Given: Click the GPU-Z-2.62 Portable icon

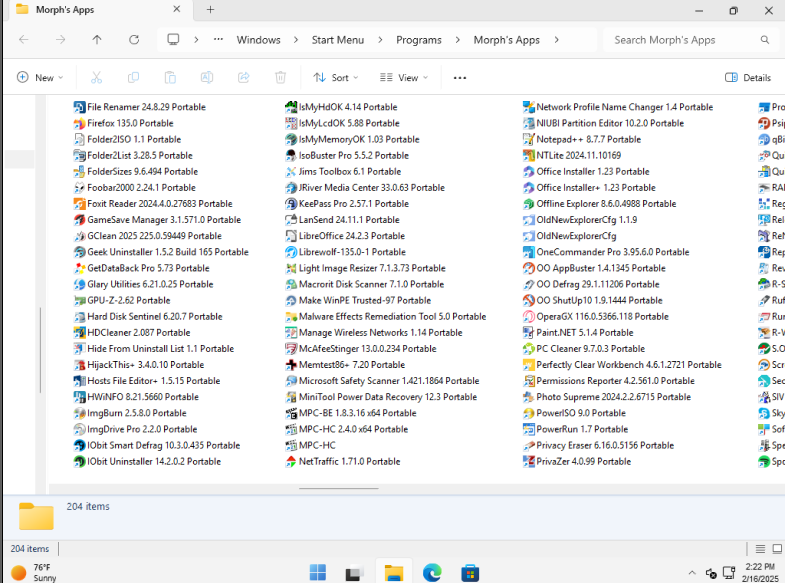Looking at the screenshot, I should tap(80, 300).
